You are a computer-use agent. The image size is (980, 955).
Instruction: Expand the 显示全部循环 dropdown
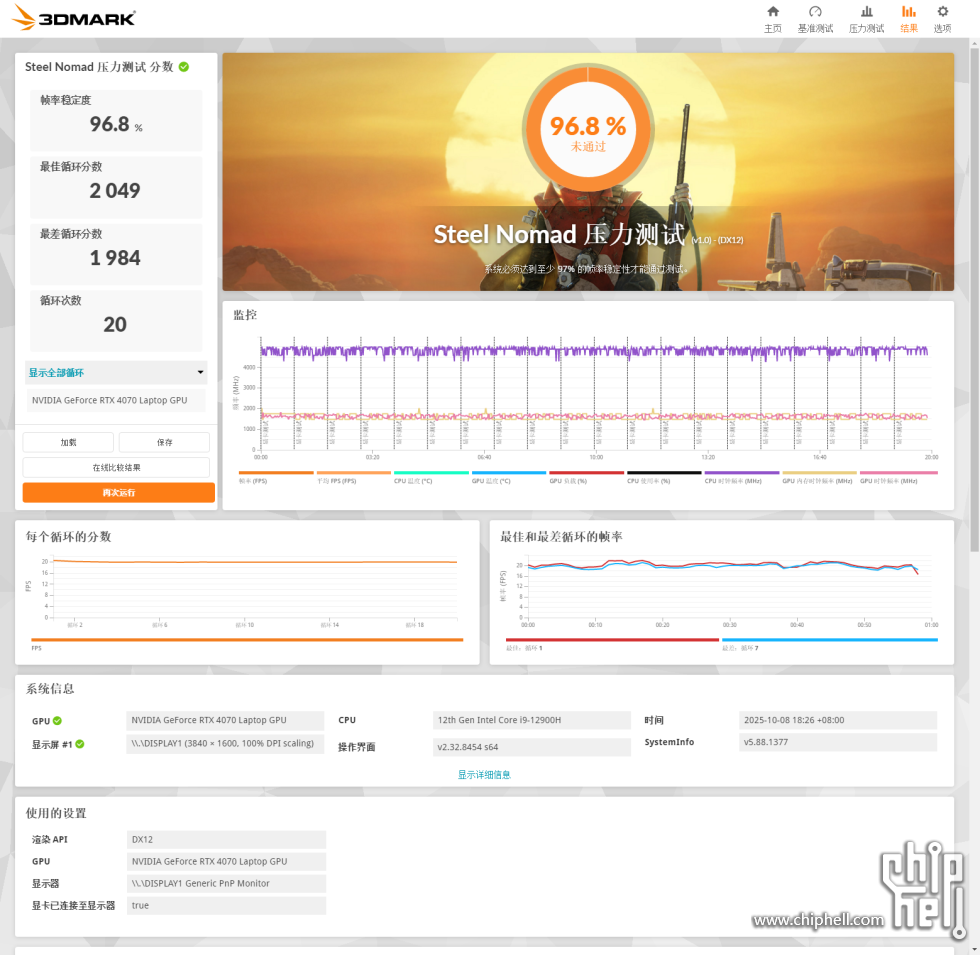pos(116,373)
